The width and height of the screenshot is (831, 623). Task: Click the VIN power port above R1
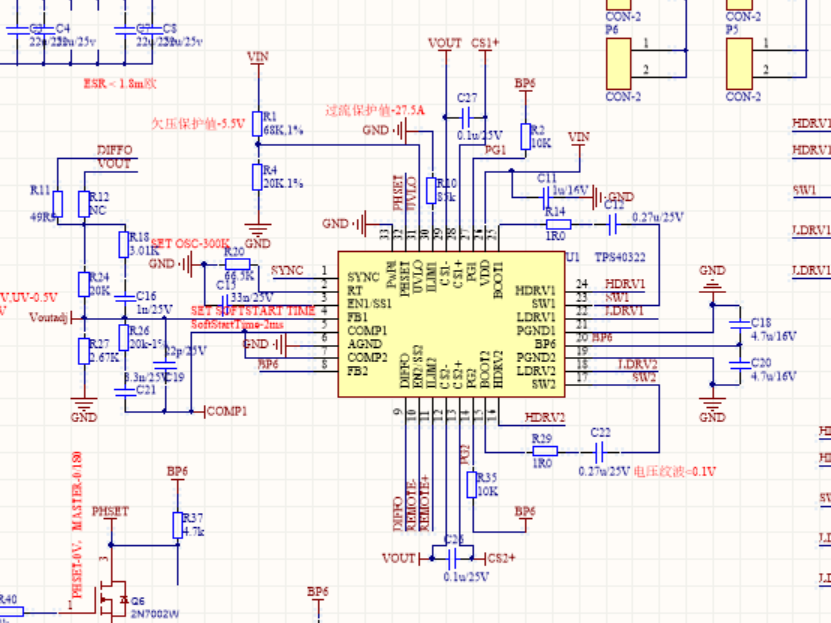click(x=258, y=56)
